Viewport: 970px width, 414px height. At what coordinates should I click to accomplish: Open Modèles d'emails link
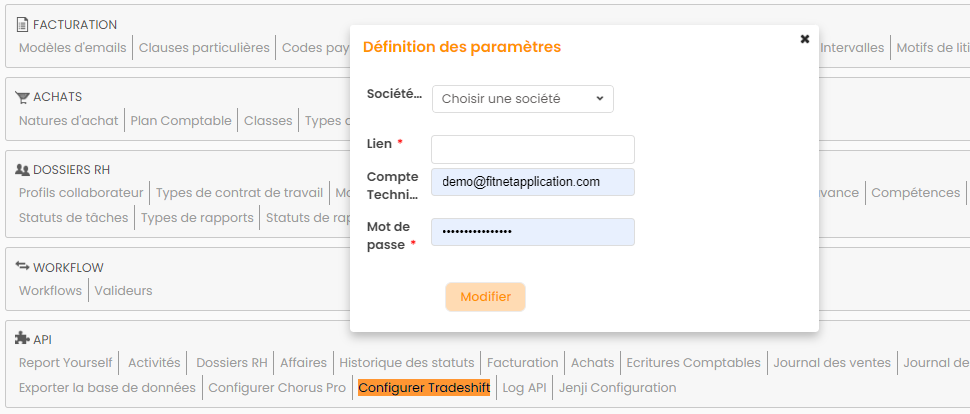point(72,47)
